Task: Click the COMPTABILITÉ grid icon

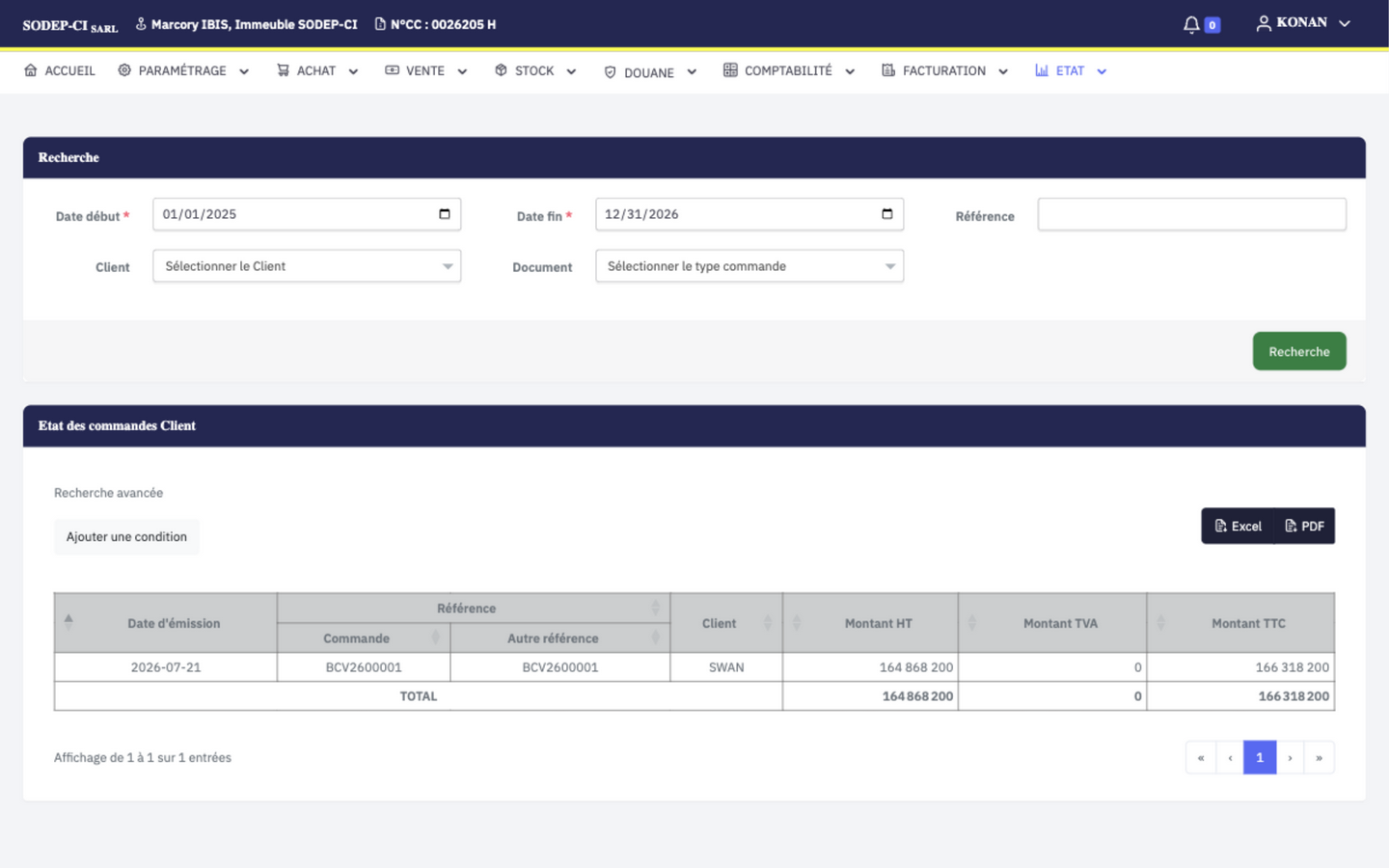Action: point(730,70)
